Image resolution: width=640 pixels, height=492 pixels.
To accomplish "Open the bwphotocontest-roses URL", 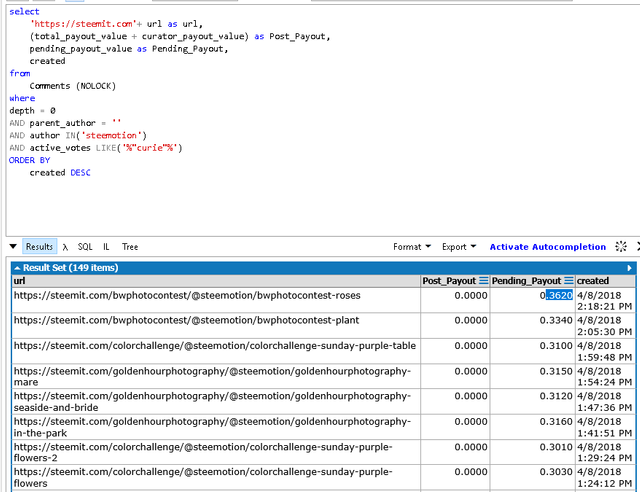I will (187, 295).
